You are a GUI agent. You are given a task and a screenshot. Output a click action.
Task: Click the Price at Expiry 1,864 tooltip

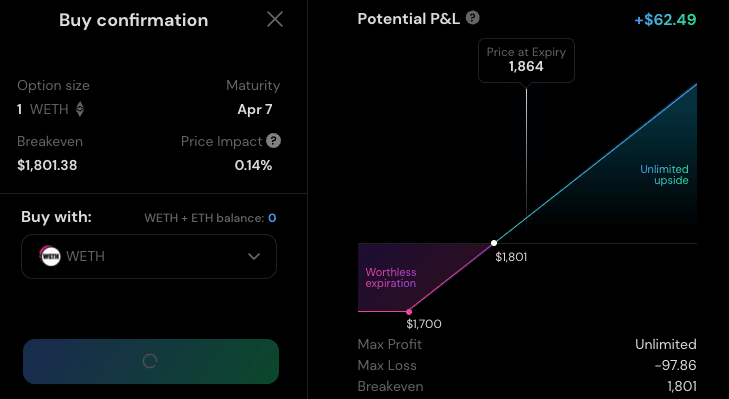[526, 60]
